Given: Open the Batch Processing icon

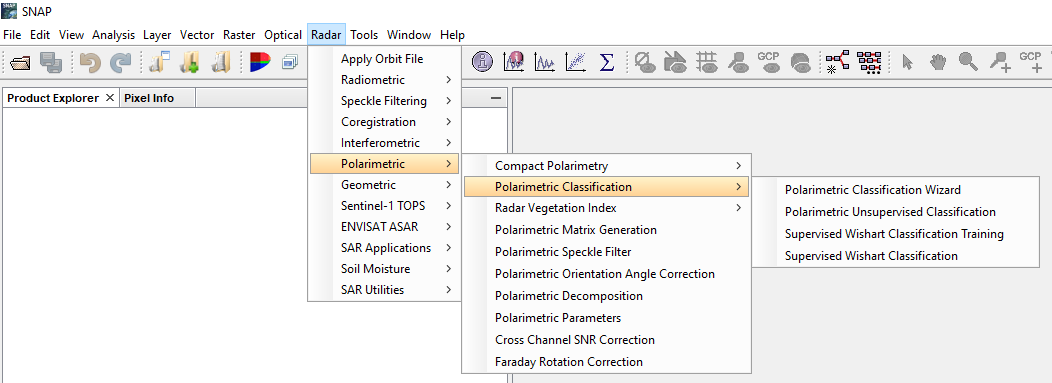Looking at the screenshot, I should click(870, 62).
